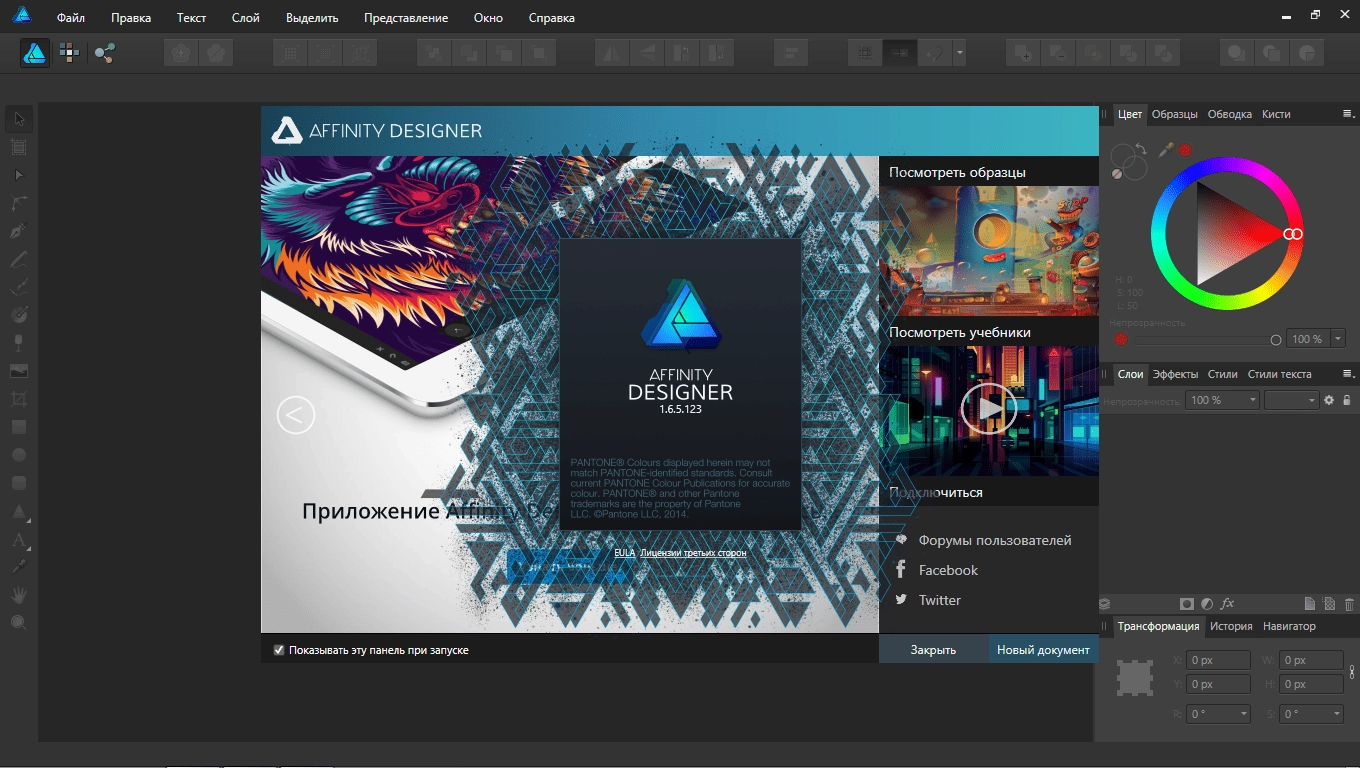Click the Новый документ button
The width and height of the screenshot is (1360, 768).
click(x=1043, y=649)
